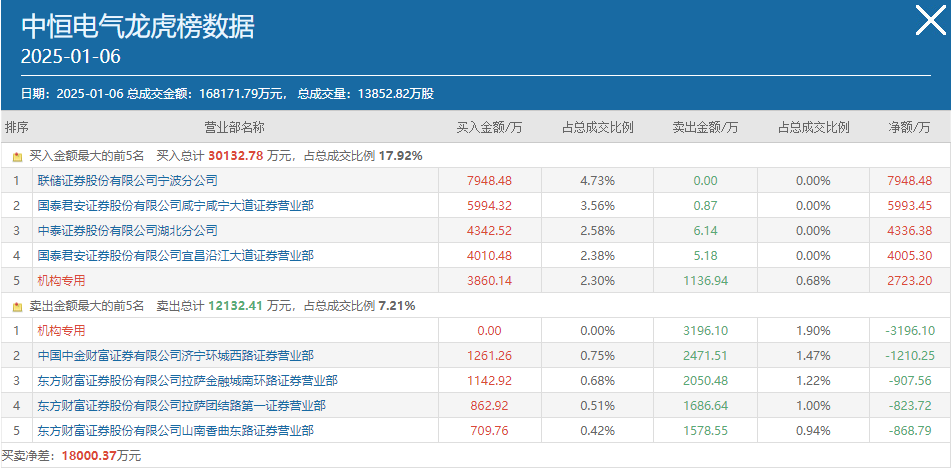Click sell amount 3196.10
Screen dimensions: 951x471
705,331
